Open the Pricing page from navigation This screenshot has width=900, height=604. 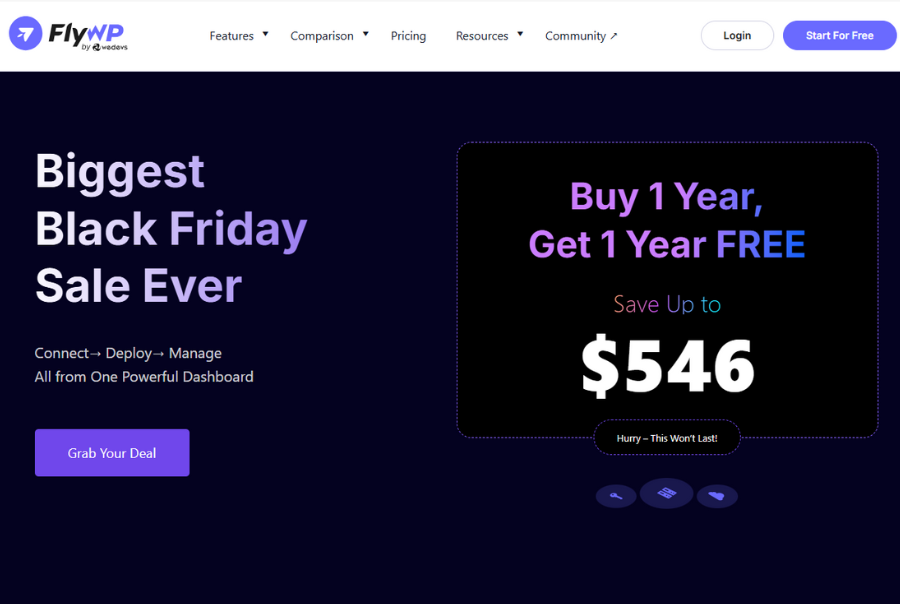point(408,36)
